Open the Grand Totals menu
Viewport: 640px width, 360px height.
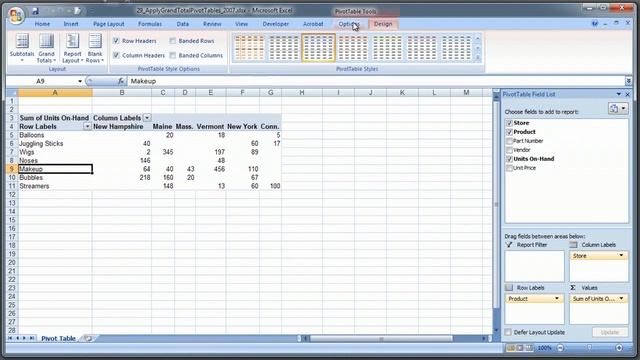tap(46, 48)
